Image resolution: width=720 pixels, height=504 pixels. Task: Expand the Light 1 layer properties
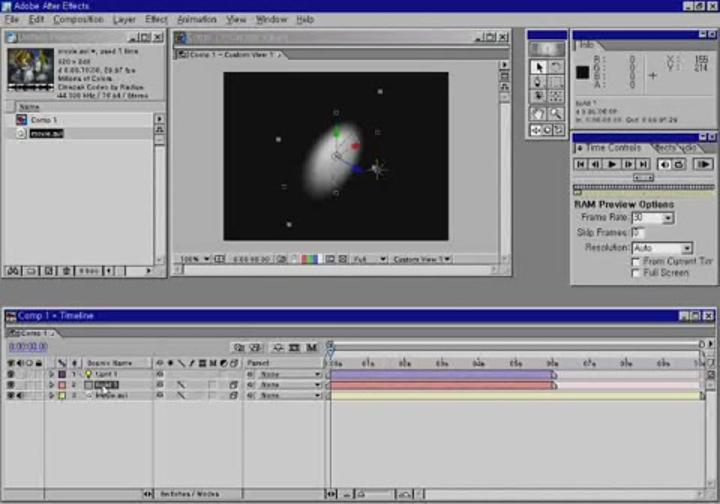tap(51, 375)
